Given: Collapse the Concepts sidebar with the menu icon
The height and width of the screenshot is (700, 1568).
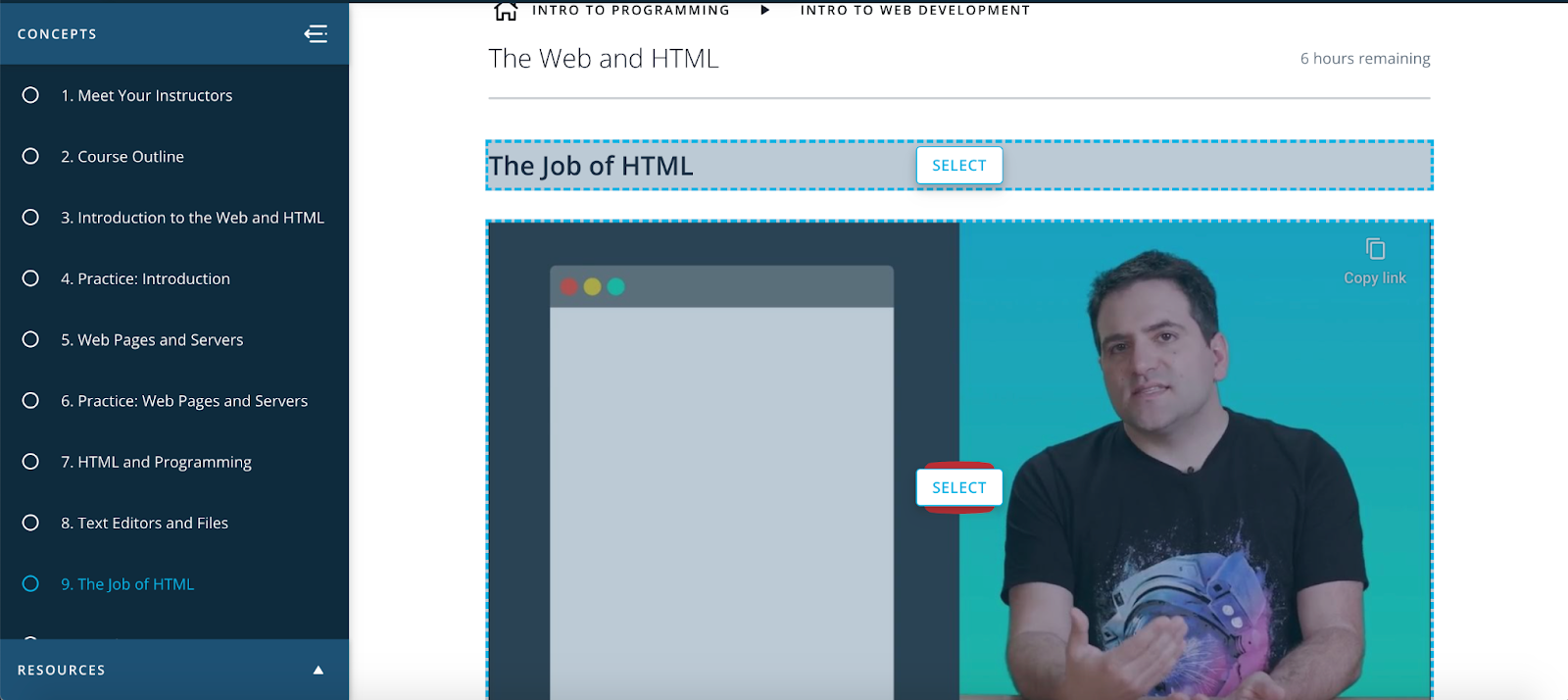Looking at the screenshot, I should point(316,34).
